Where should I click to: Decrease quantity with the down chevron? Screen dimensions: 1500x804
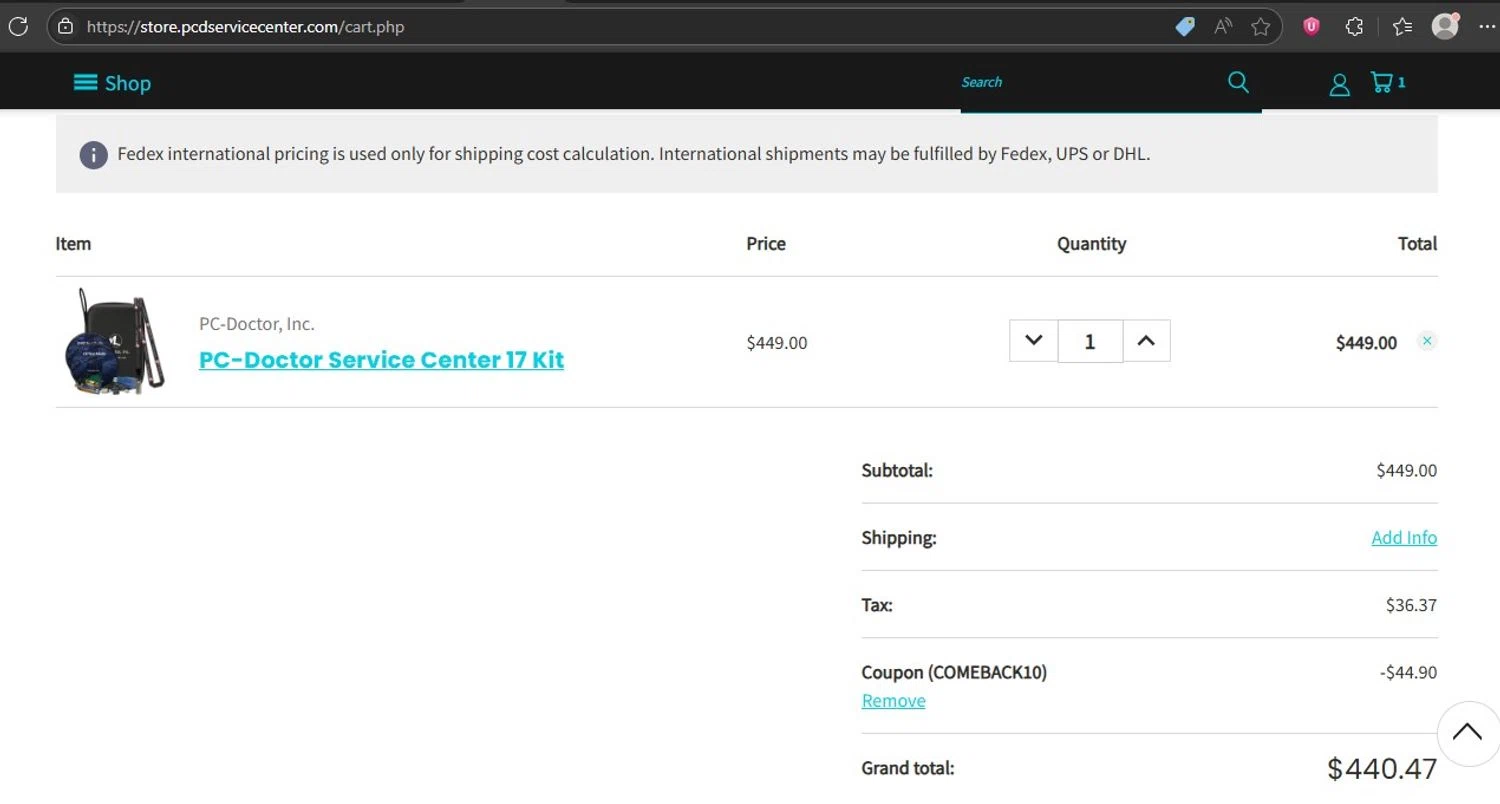(1033, 341)
